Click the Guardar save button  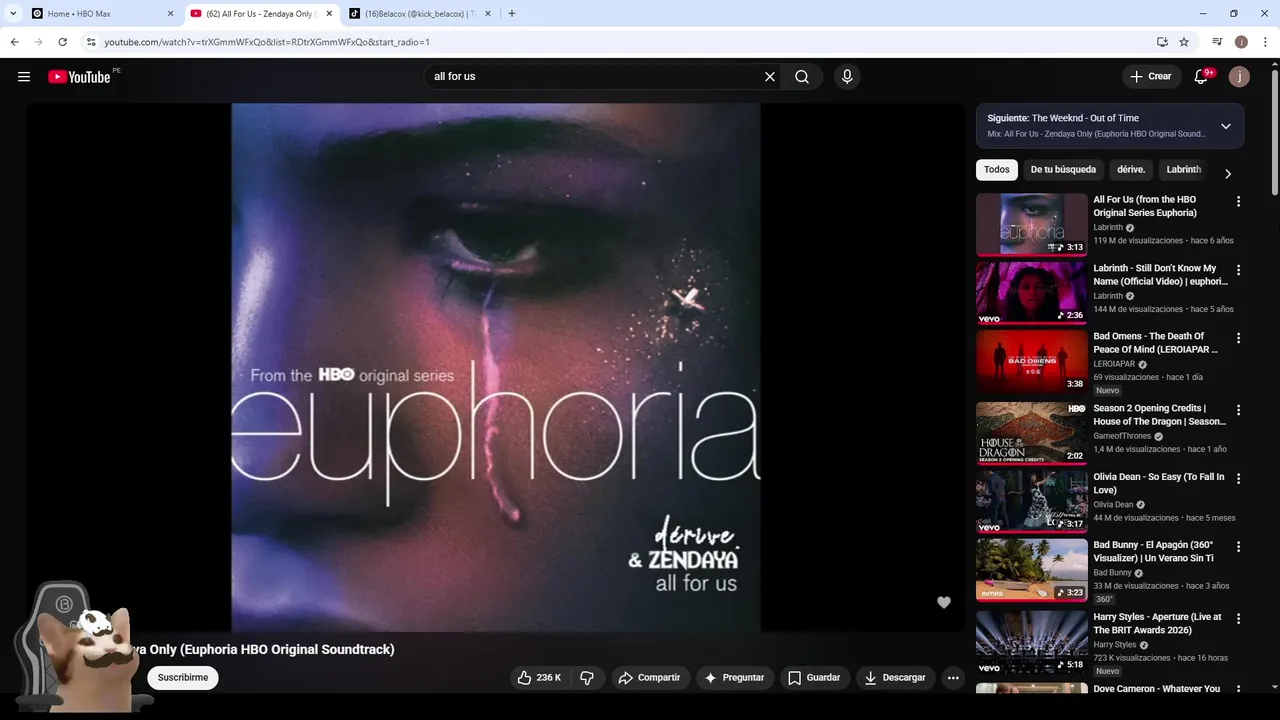(814, 678)
